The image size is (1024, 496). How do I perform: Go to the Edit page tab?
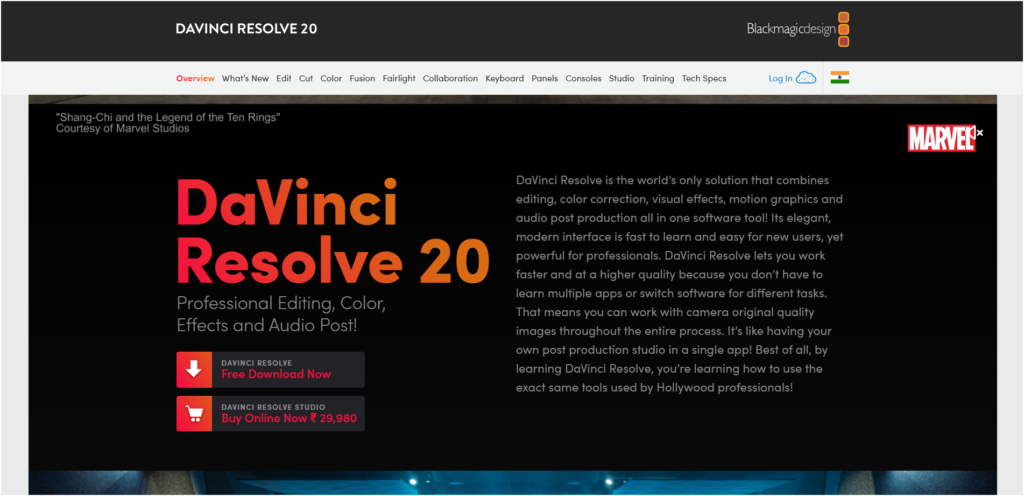[x=283, y=78]
